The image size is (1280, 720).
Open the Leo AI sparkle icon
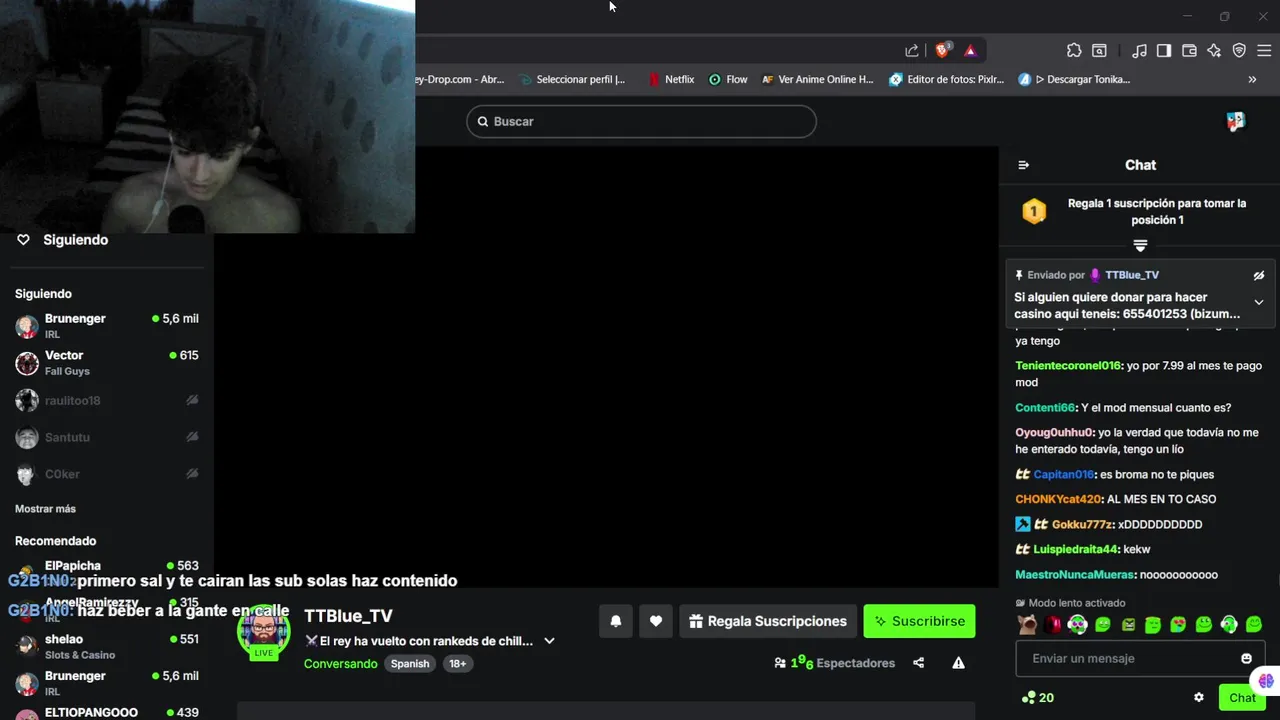click(1214, 50)
